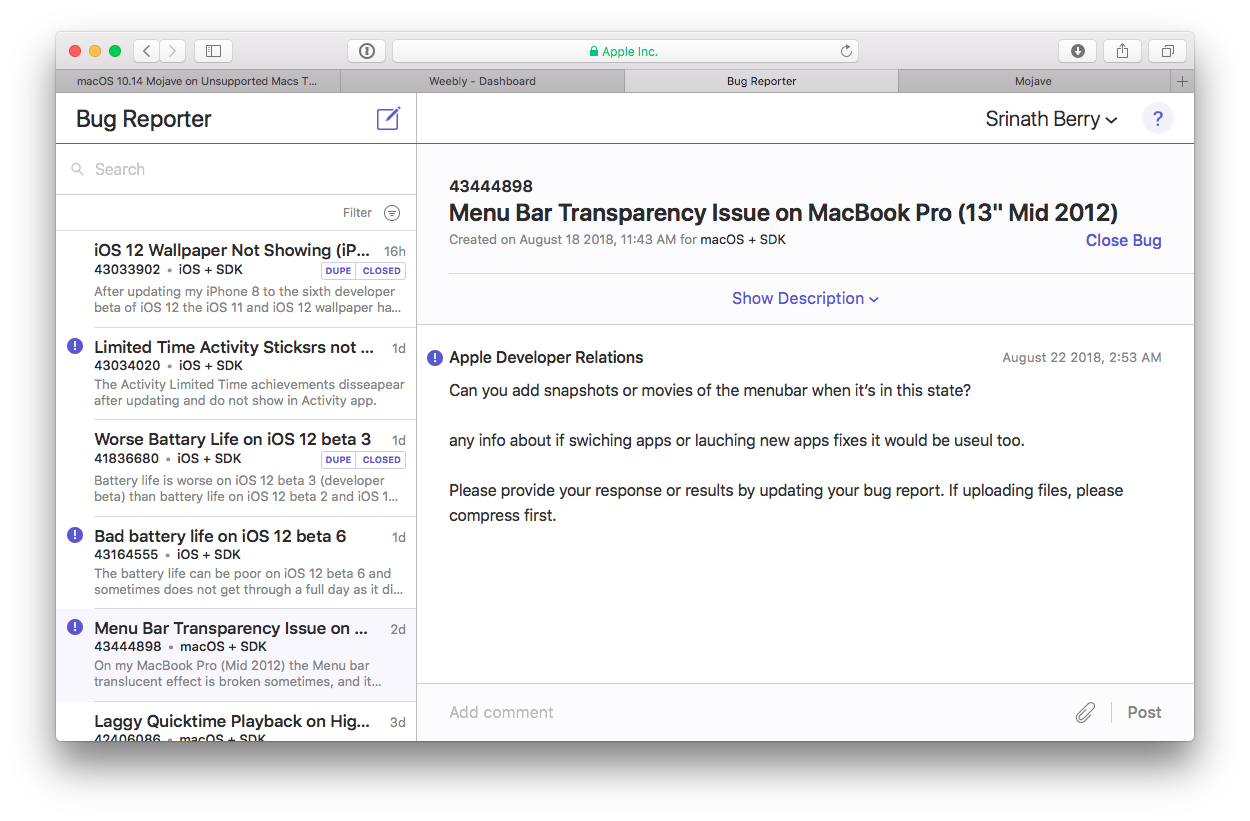Screen dimensions: 1250x821
Task: Expand Show Description section
Action: point(805,298)
